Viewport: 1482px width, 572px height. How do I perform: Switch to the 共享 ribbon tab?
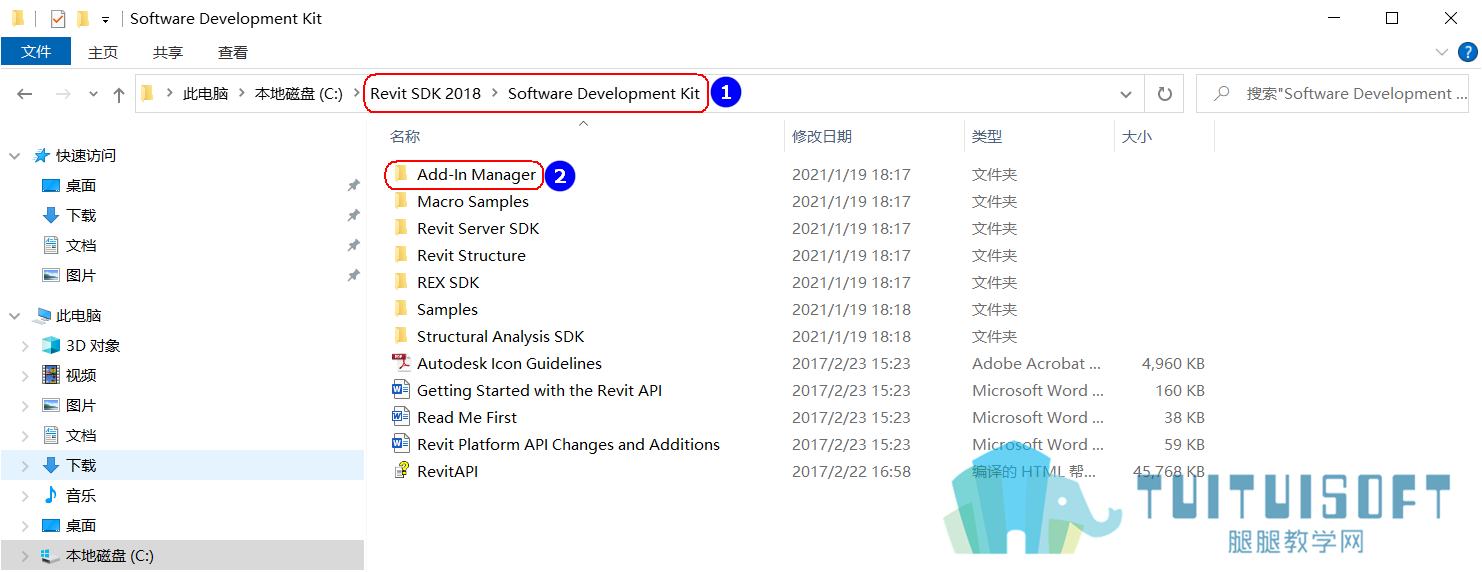click(168, 52)
